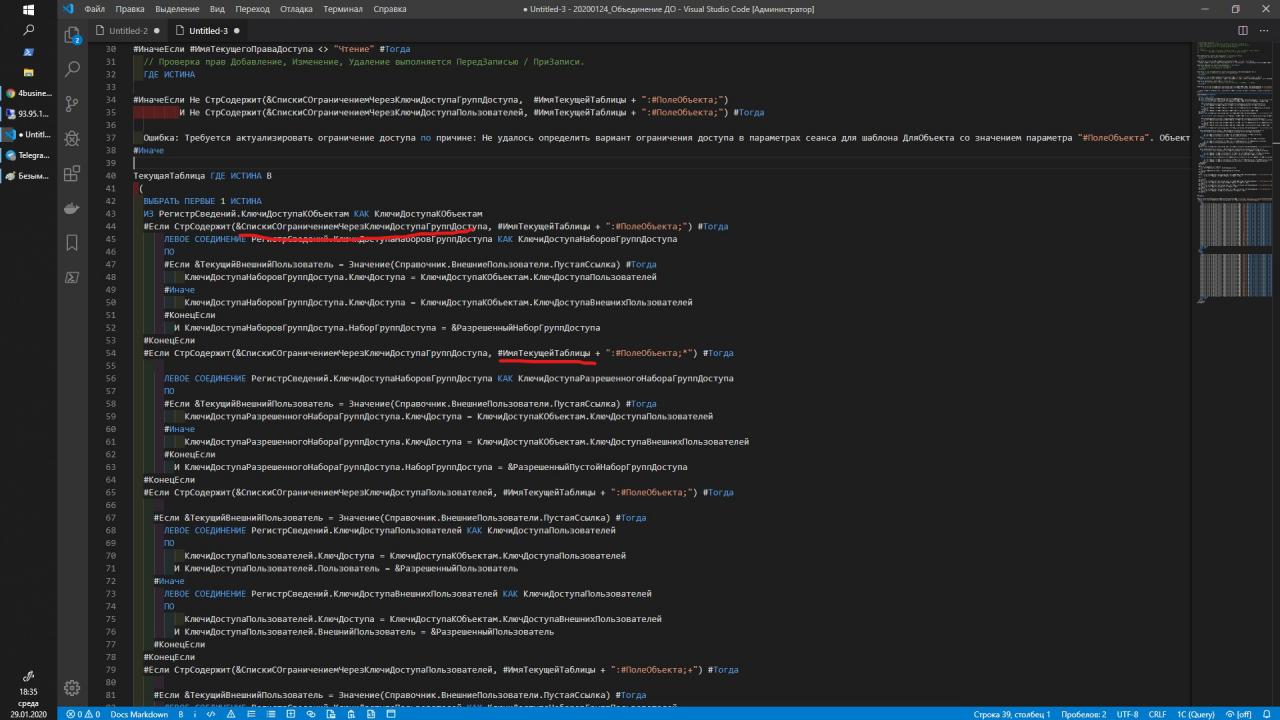Screen dimensions: 1280x720
Task: Click the Numbered list icon in the status bar
Action: pyautogui.click(x=251, y=714)
